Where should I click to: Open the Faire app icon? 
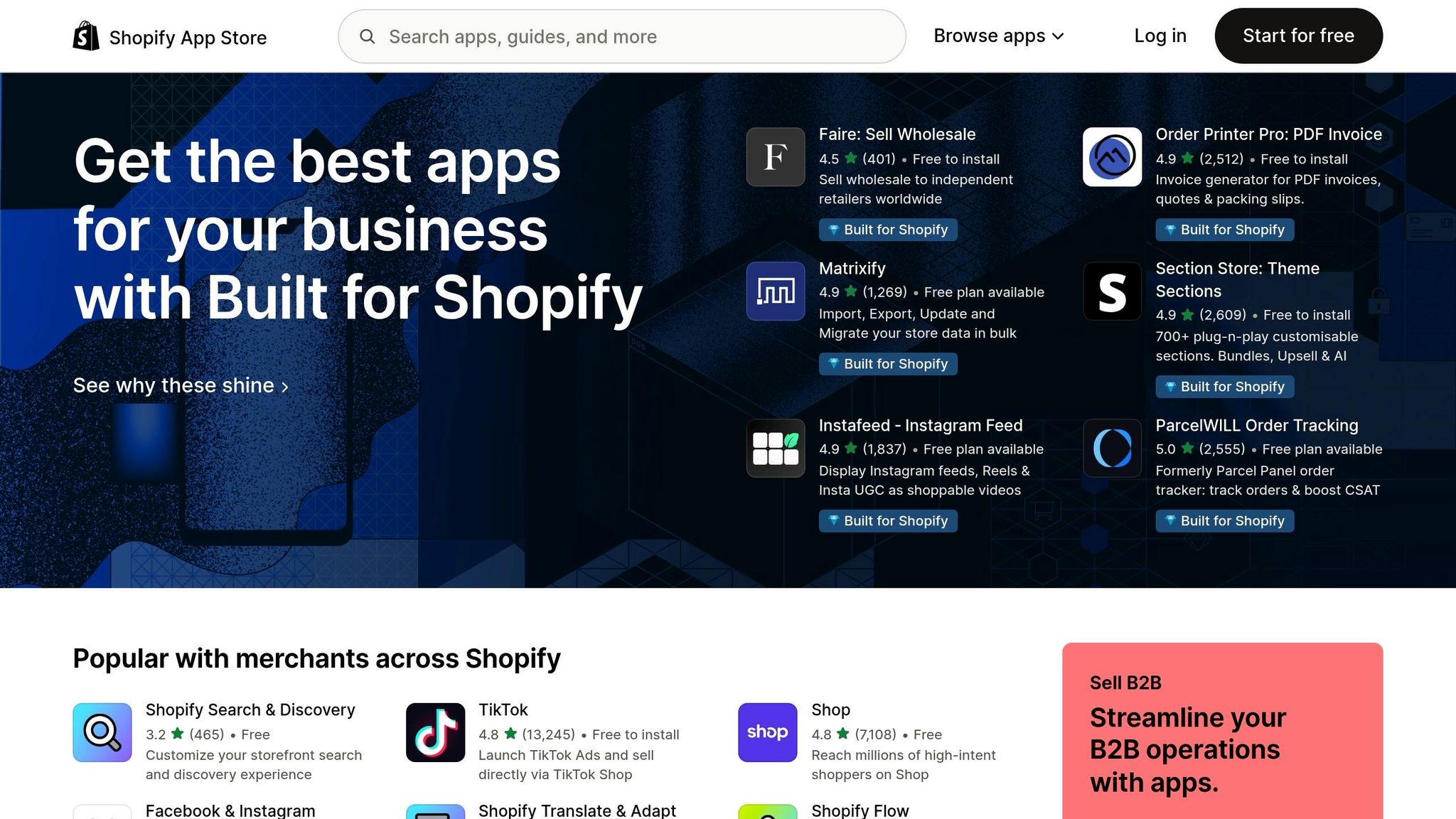[776, 157]
